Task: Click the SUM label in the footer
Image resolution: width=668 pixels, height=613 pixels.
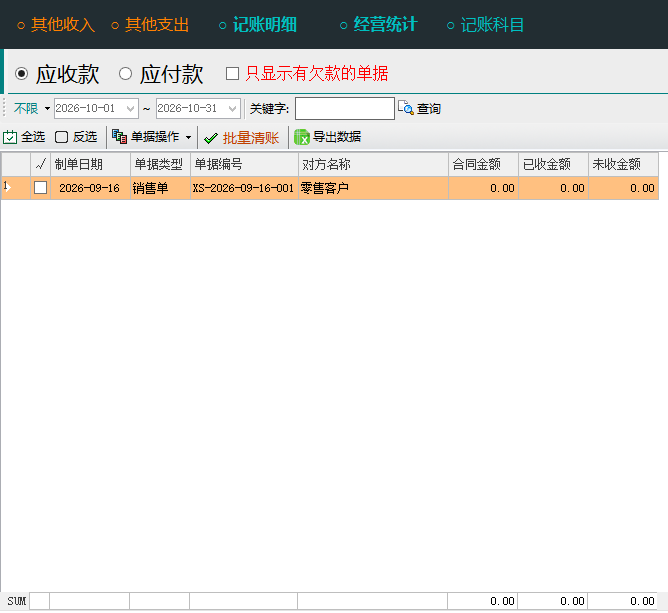Action: point(16,601)
